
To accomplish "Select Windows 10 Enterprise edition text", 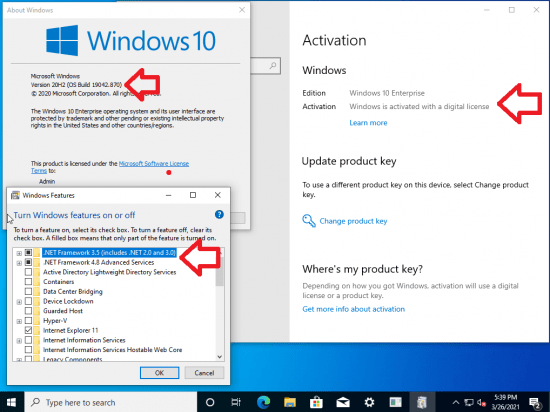I will click(x=387, y=93).
